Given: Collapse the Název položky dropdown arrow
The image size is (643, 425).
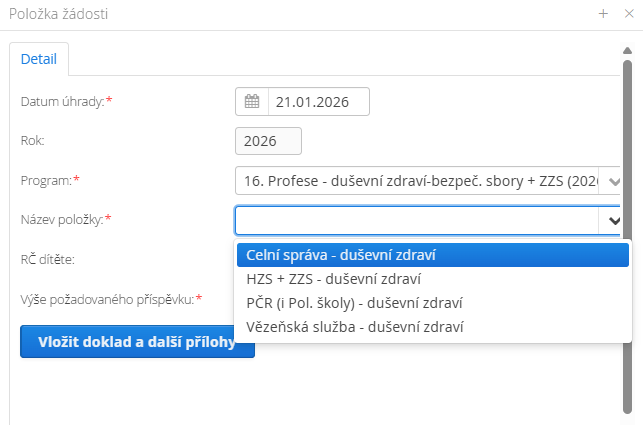Looking at the screenshot, I should coord(613,221).
